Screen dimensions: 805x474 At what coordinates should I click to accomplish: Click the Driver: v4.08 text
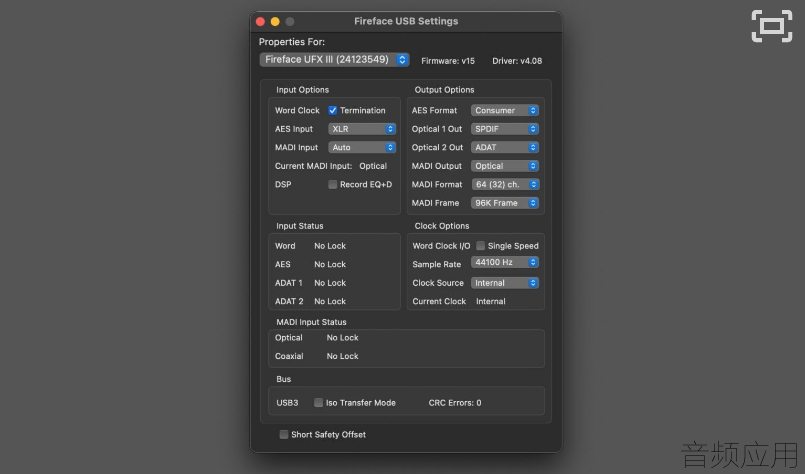click(x=517, y=61)
